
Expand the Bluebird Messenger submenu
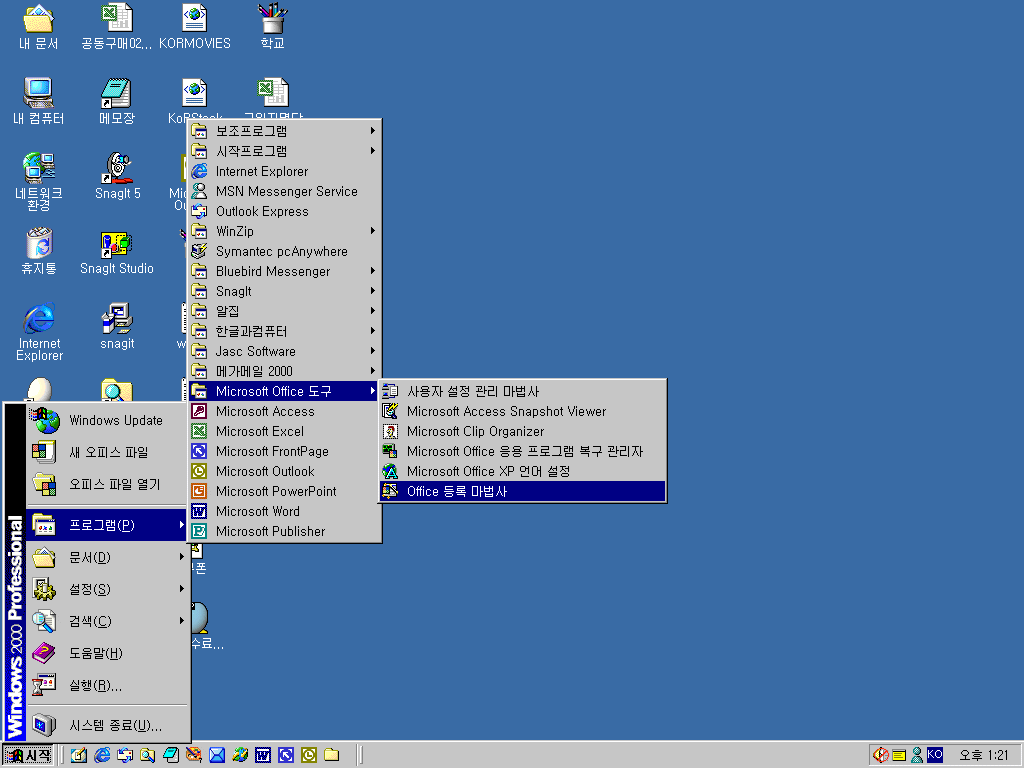[x=284, y=271]
